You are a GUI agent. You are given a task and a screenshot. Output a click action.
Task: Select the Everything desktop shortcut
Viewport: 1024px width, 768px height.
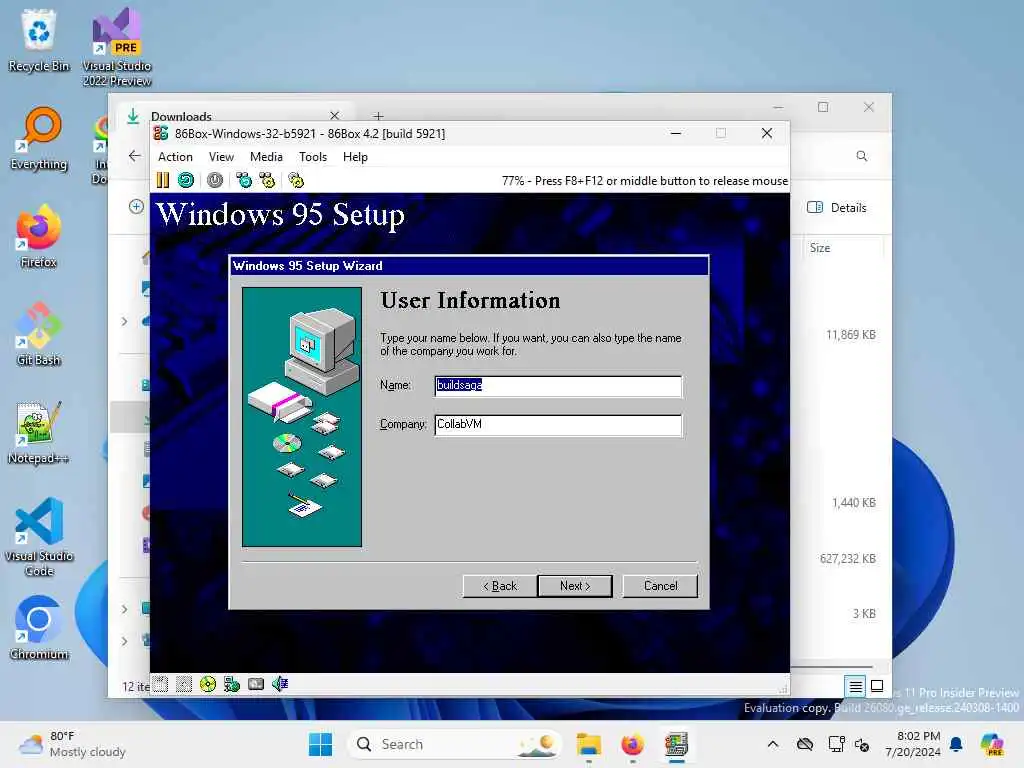(39, 138)
